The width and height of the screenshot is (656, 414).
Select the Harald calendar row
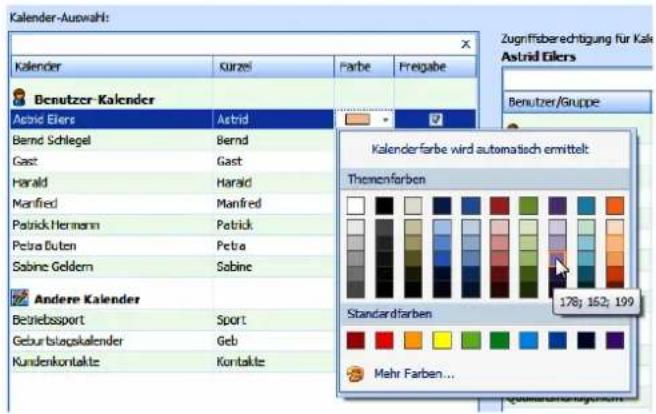(x=172, y=182)
